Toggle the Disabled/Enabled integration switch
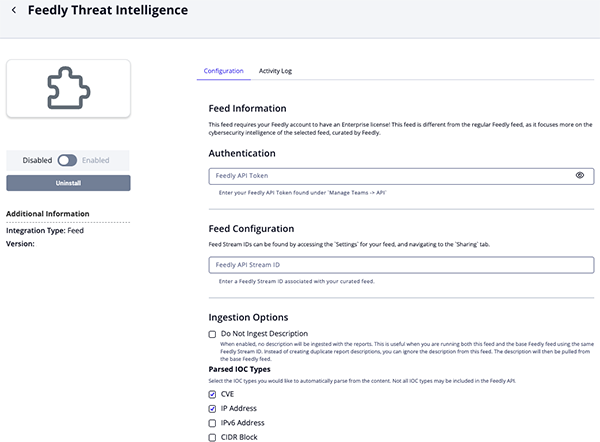 67,160
